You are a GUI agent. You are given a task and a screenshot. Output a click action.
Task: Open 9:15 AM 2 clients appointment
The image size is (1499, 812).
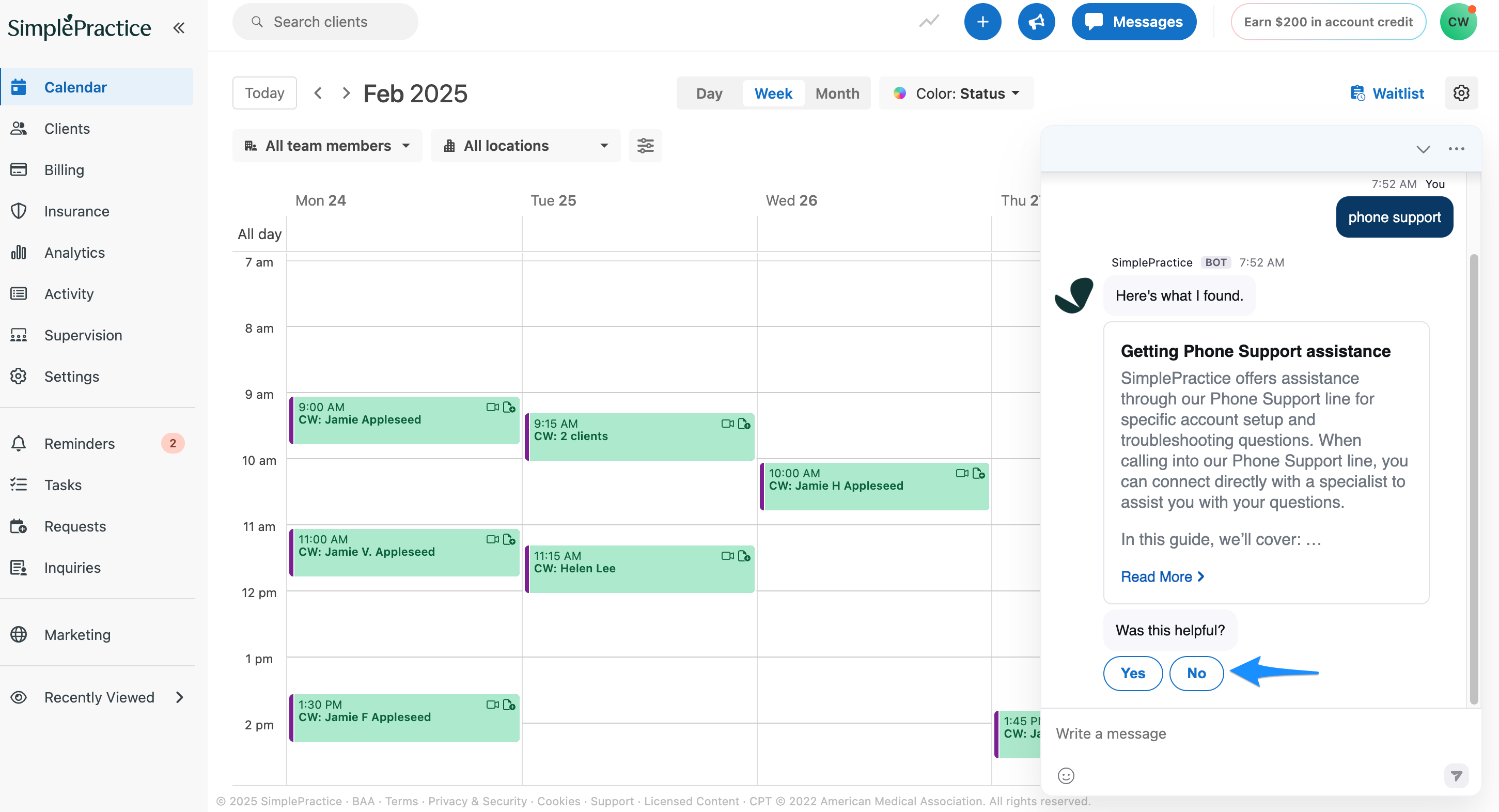click(x=639, y=436)
